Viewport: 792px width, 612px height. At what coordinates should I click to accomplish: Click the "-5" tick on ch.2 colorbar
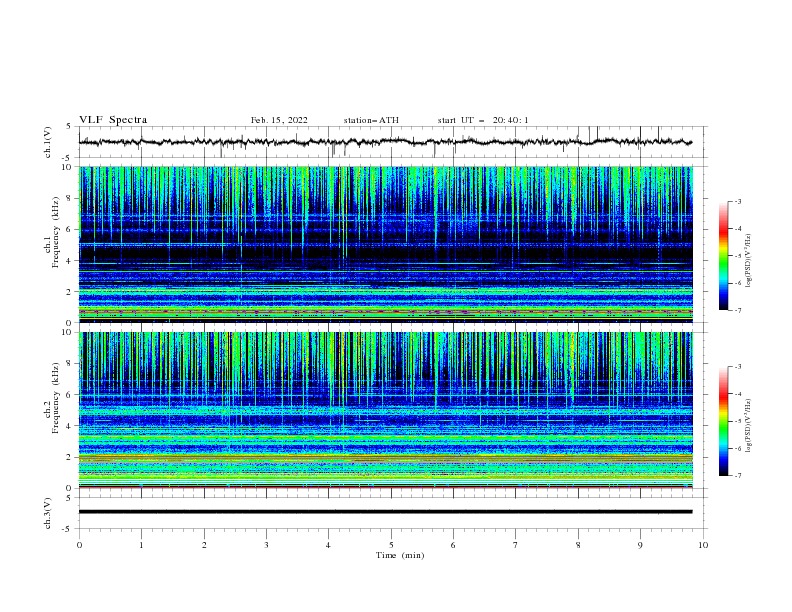pos(737,421)
